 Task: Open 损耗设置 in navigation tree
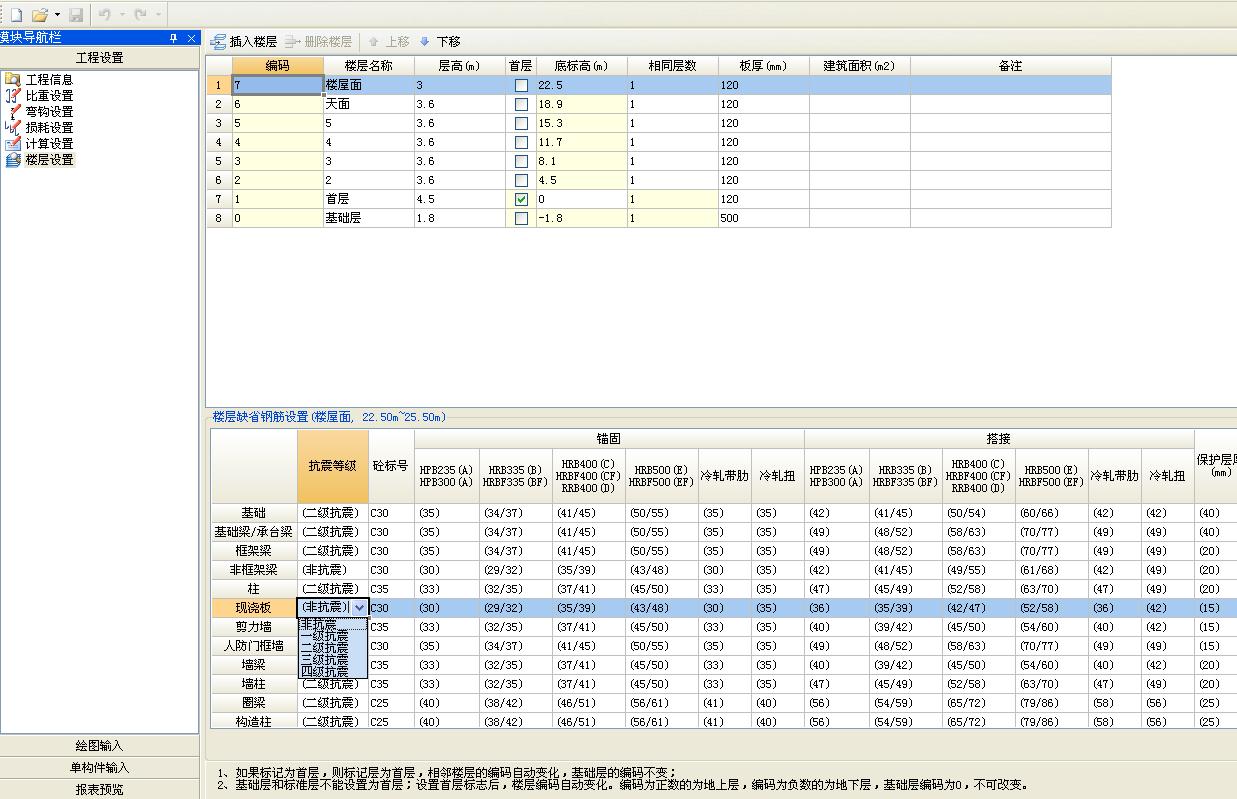click(49, 127)
